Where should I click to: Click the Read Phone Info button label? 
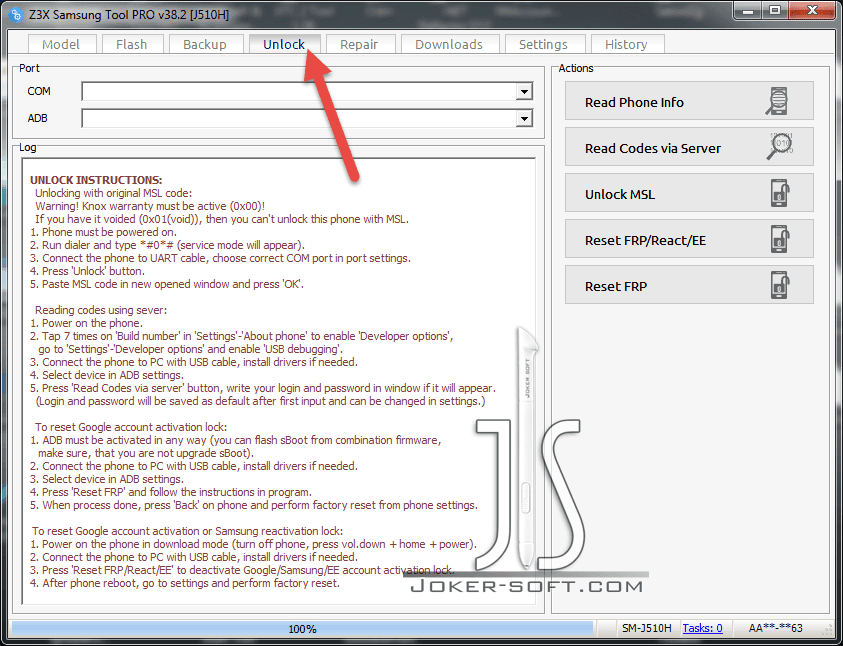coord(634,102)
